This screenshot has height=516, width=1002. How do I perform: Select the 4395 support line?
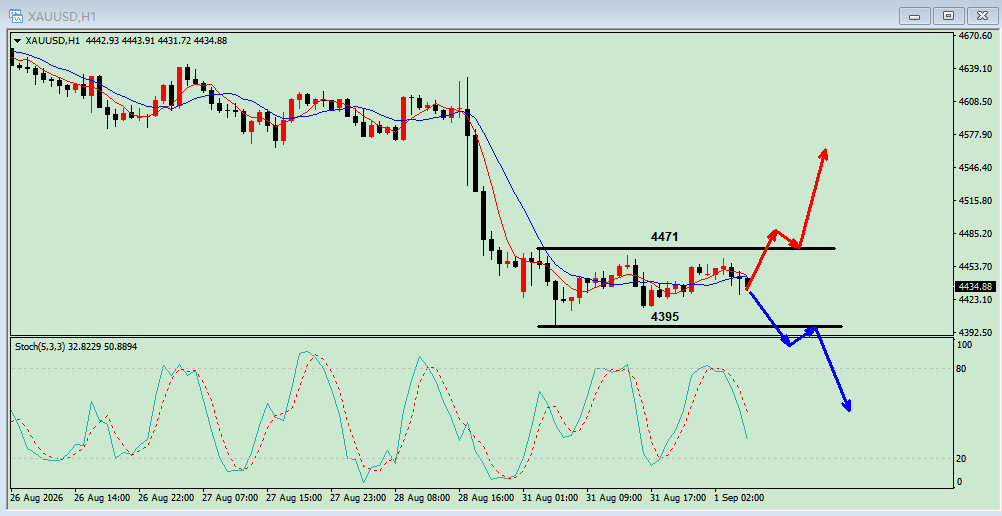click(690, 326)
